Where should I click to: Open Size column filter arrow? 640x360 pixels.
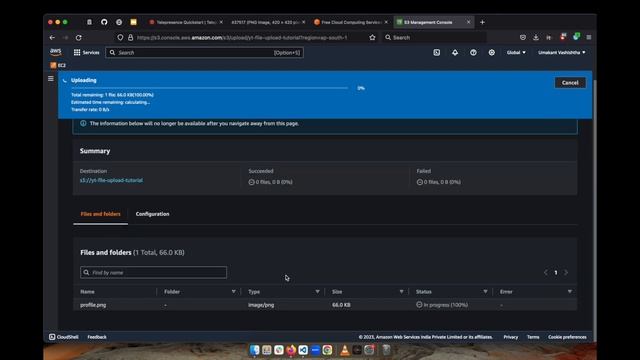coord(401,291)
